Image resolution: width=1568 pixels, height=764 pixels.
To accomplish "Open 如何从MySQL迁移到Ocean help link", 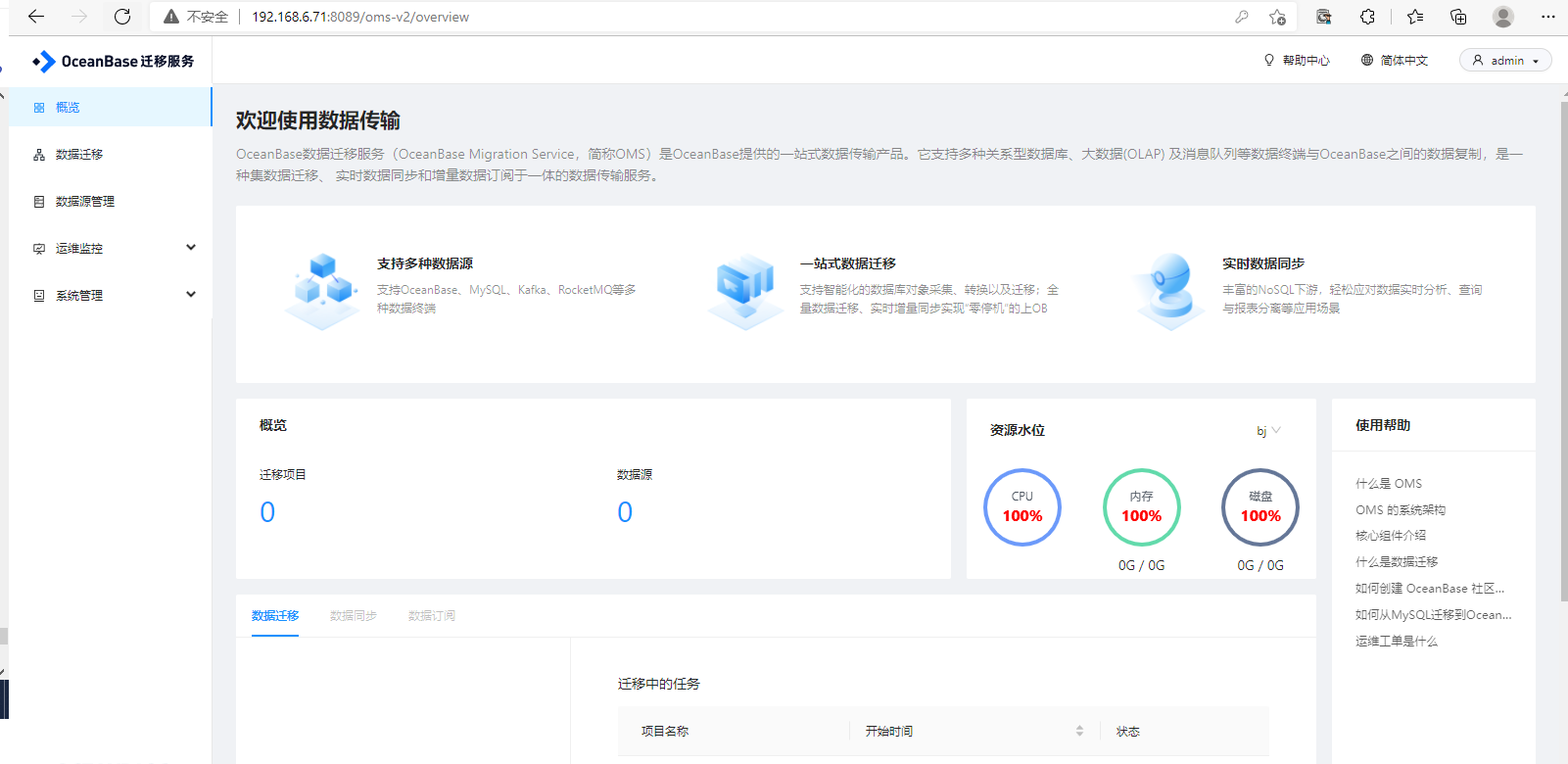I will click(x=1434, y=615).
